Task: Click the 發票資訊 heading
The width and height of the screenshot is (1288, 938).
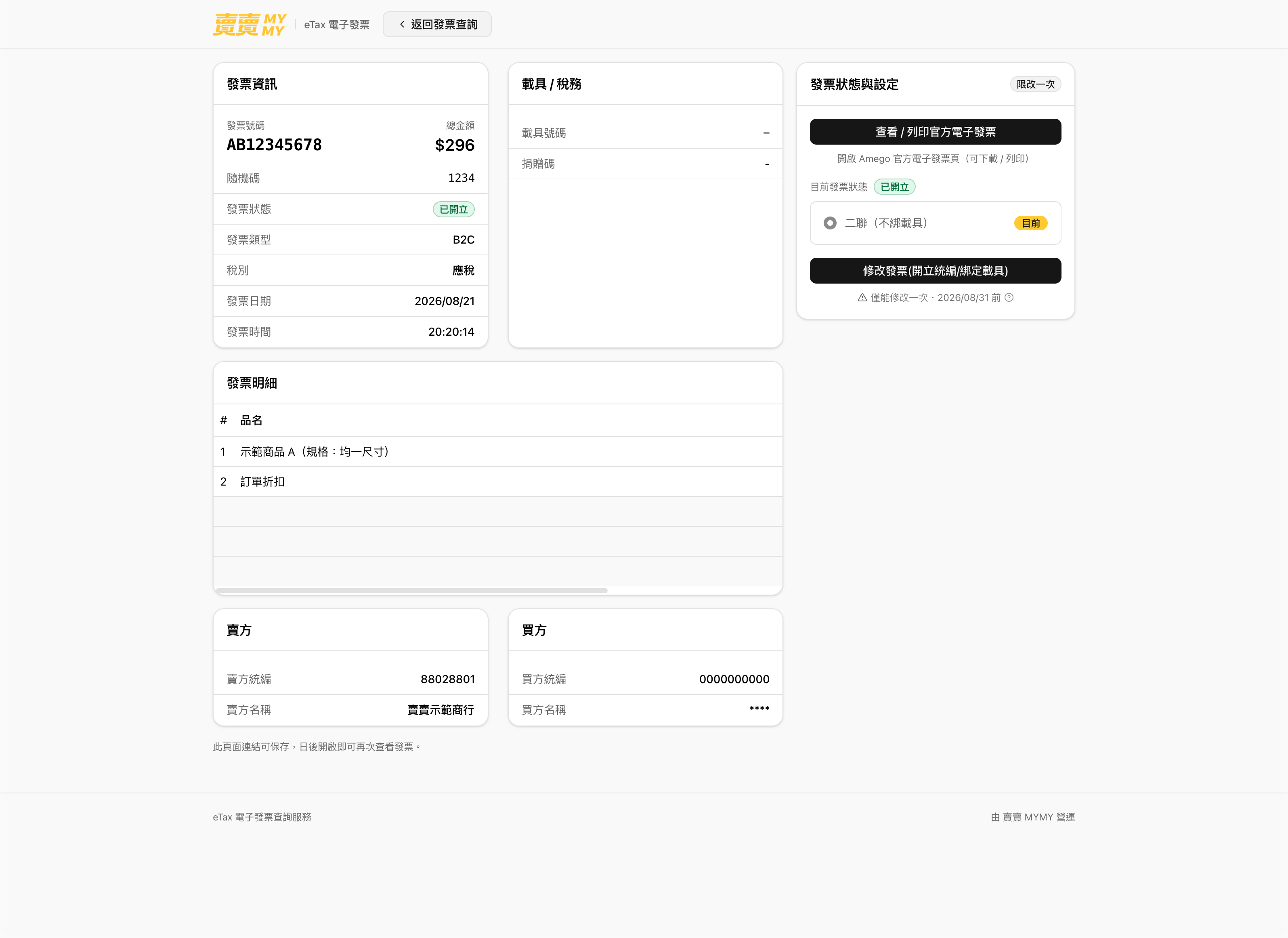Action: point(252,84)
